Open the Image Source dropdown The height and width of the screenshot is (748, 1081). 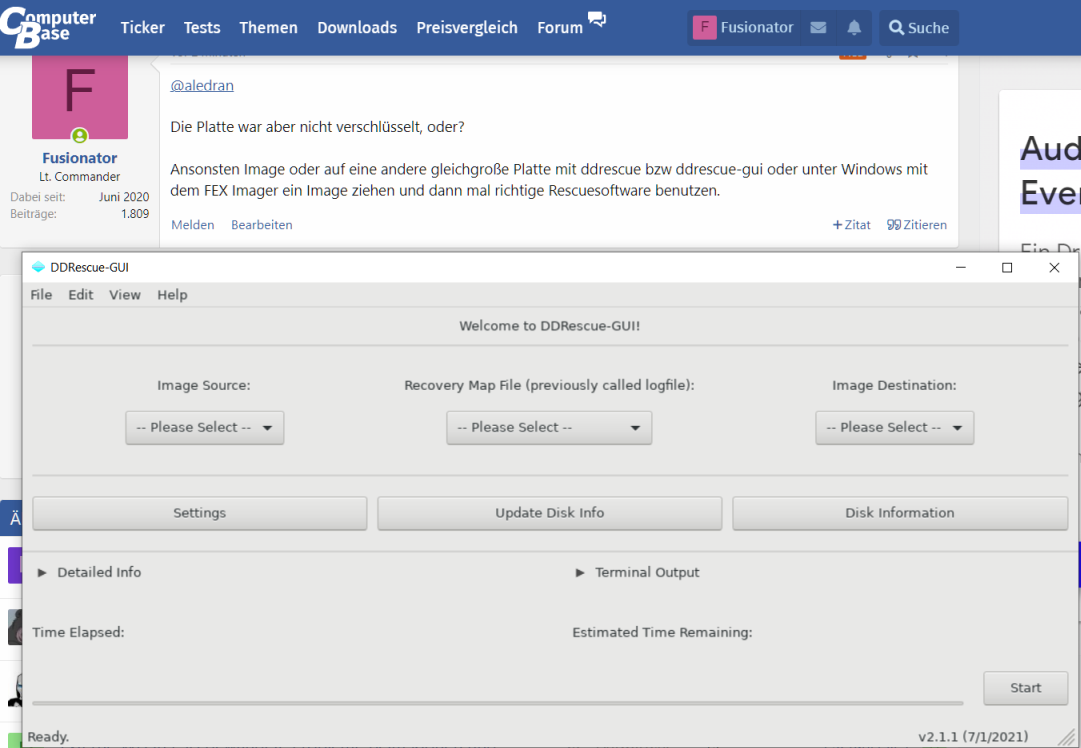pyautogui.click(x=205, y=428)
